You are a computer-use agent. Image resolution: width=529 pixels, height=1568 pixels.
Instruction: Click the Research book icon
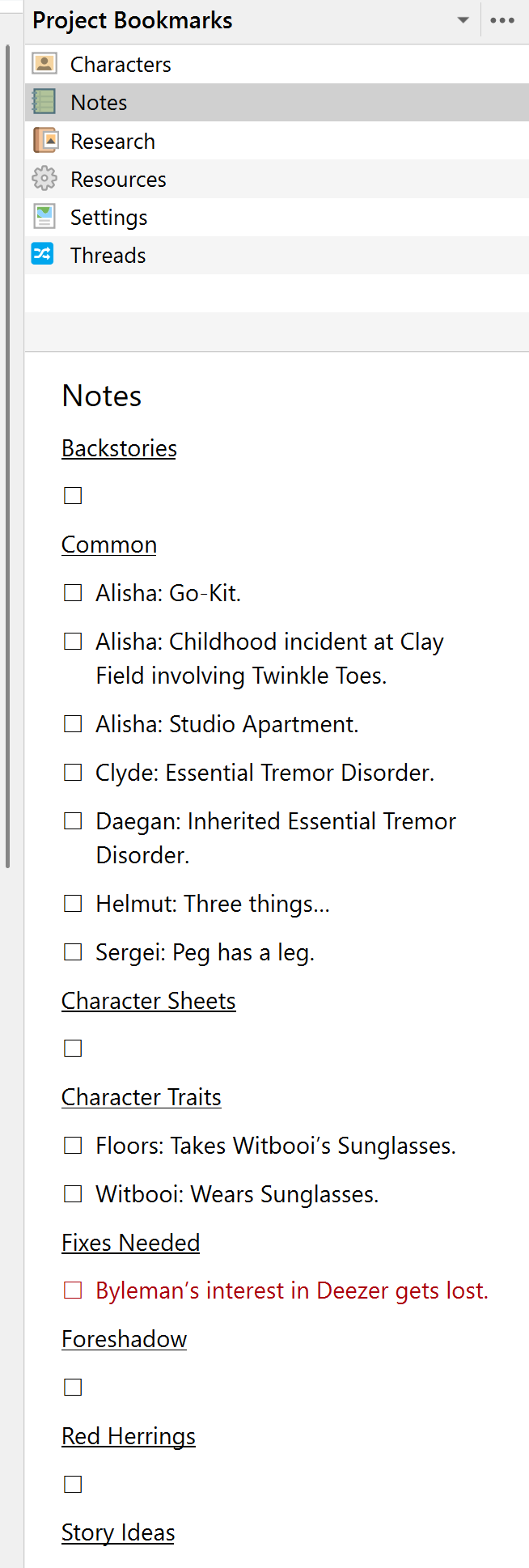coord(44,141)
